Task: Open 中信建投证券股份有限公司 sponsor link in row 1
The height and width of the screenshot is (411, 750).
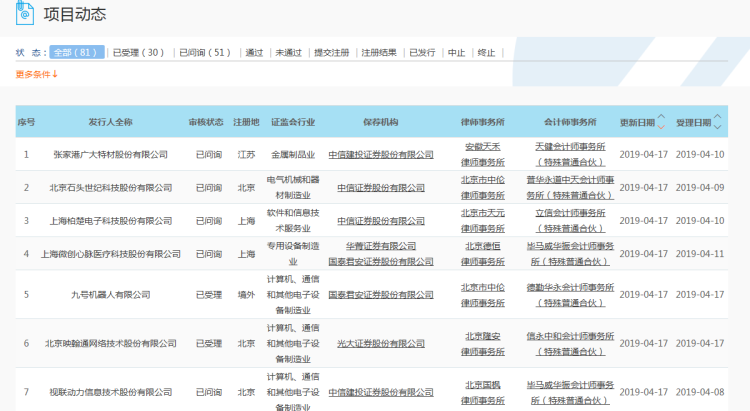Action: pos(385,155)
